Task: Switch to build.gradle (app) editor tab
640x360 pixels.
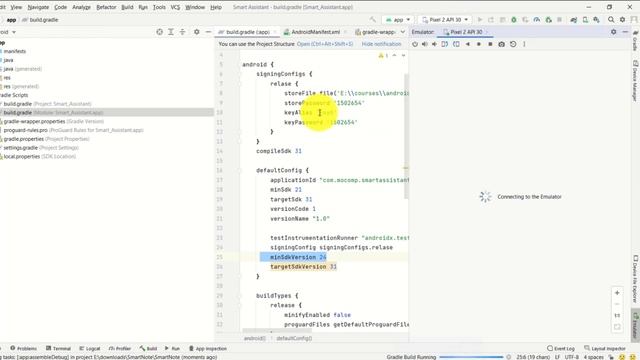Action: coord(248,32)
